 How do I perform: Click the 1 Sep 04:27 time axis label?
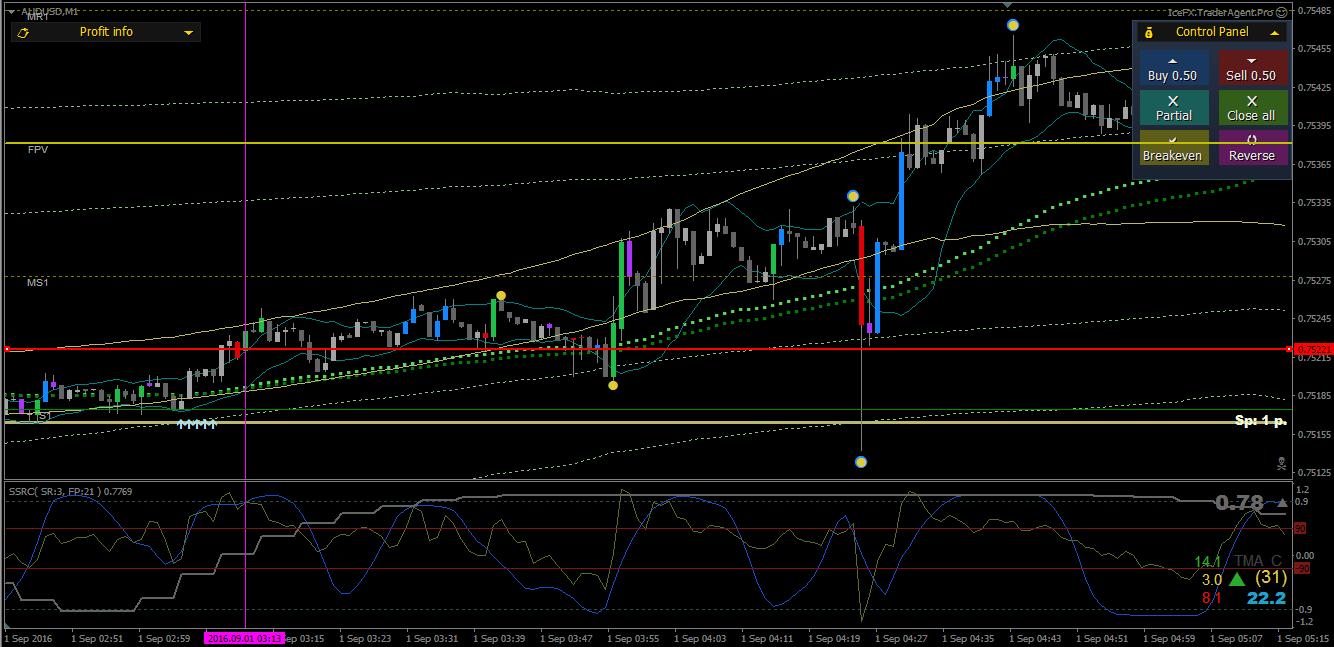901,637
